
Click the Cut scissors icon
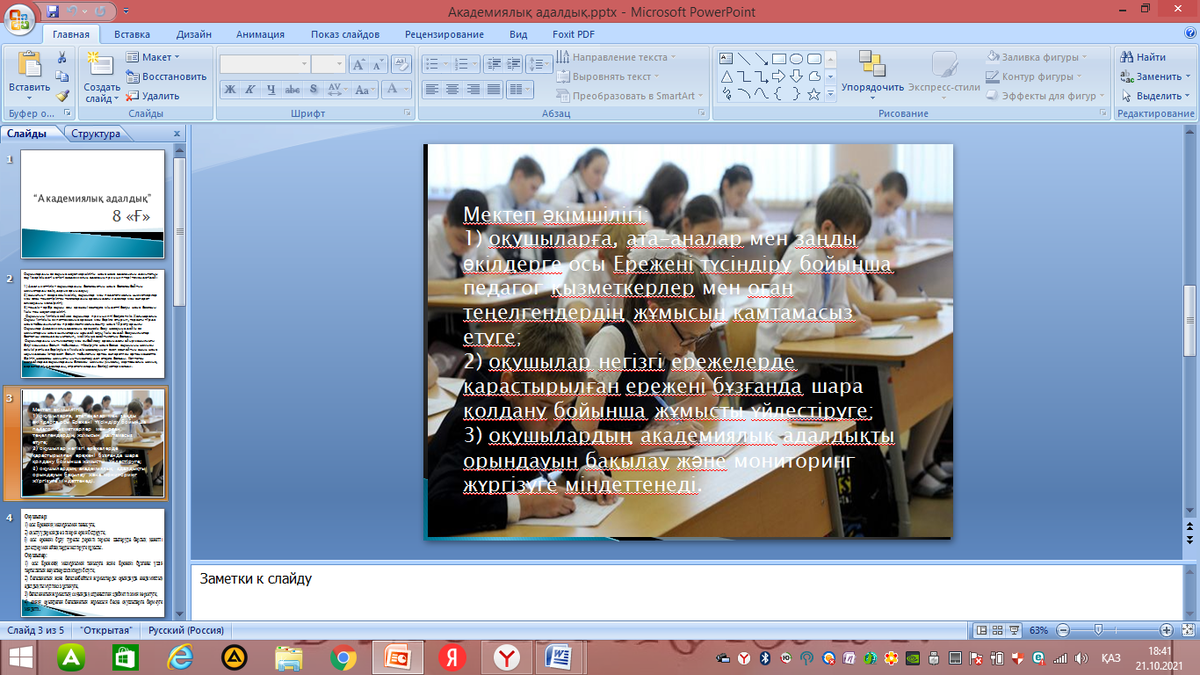click(62, 58)
